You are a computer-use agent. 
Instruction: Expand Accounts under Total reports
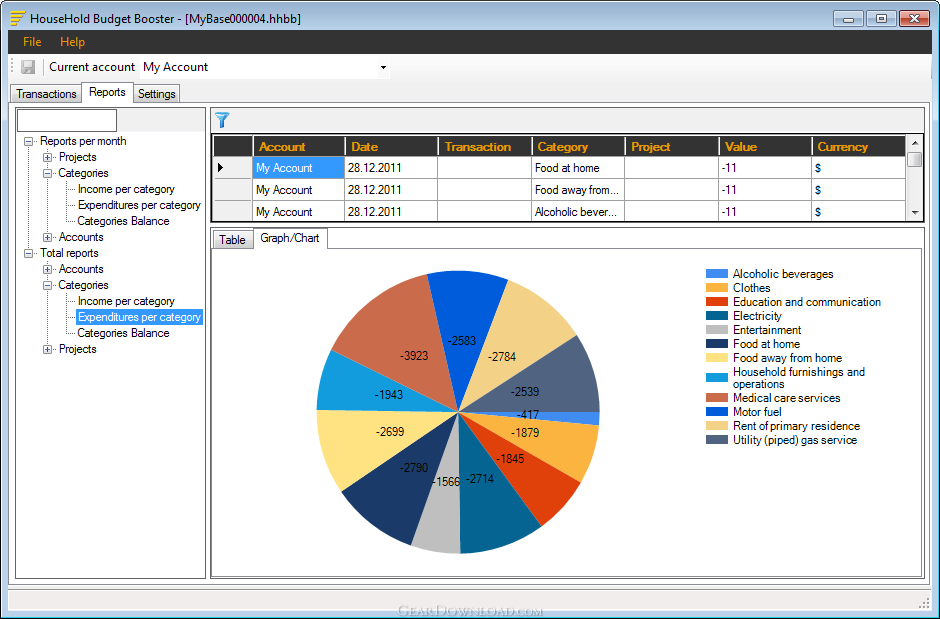tap(47, 270)
